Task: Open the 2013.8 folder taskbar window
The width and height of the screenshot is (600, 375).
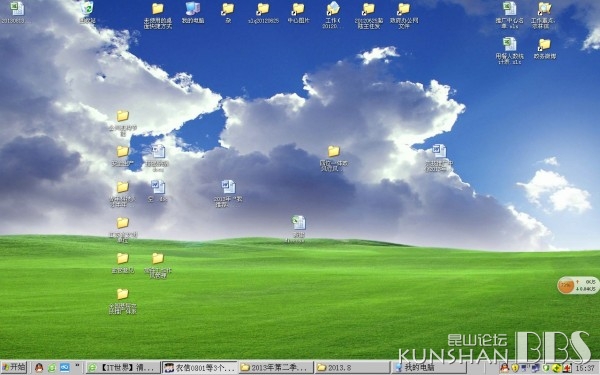Action: pos(352,368)
